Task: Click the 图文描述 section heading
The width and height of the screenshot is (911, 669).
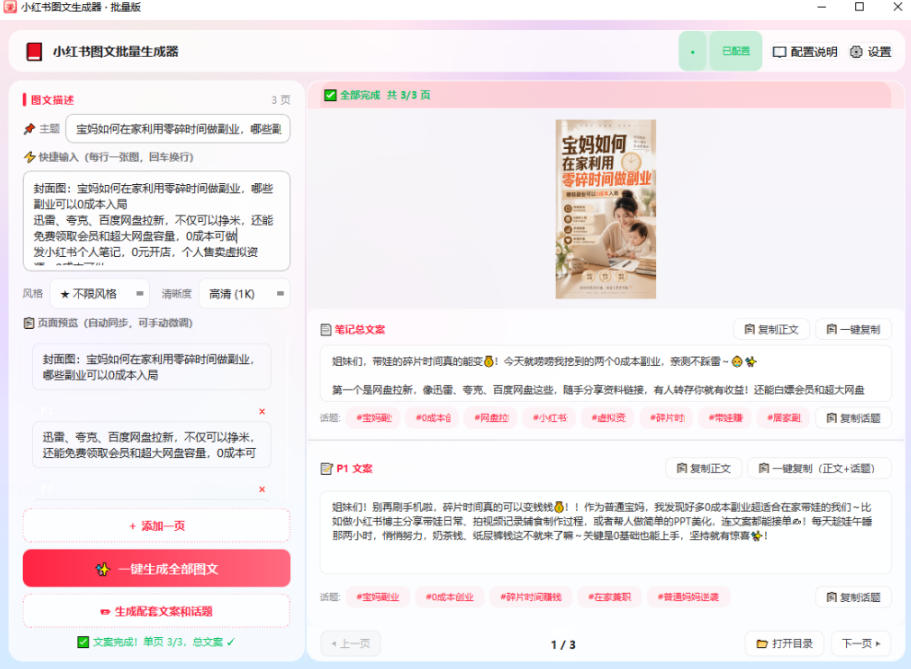Action: 52,100
